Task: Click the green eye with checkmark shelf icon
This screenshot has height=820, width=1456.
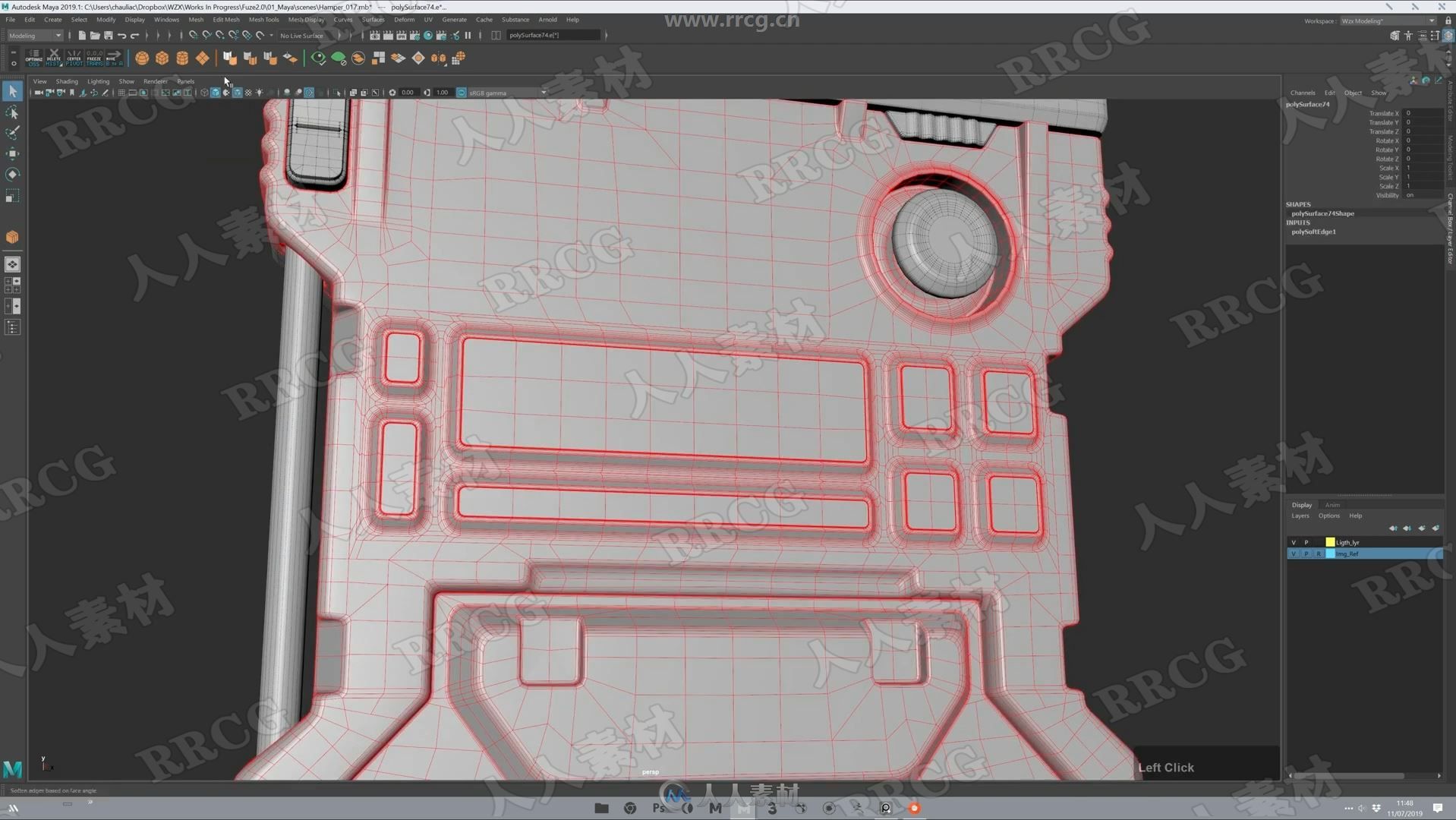Action: coord(318,58)
